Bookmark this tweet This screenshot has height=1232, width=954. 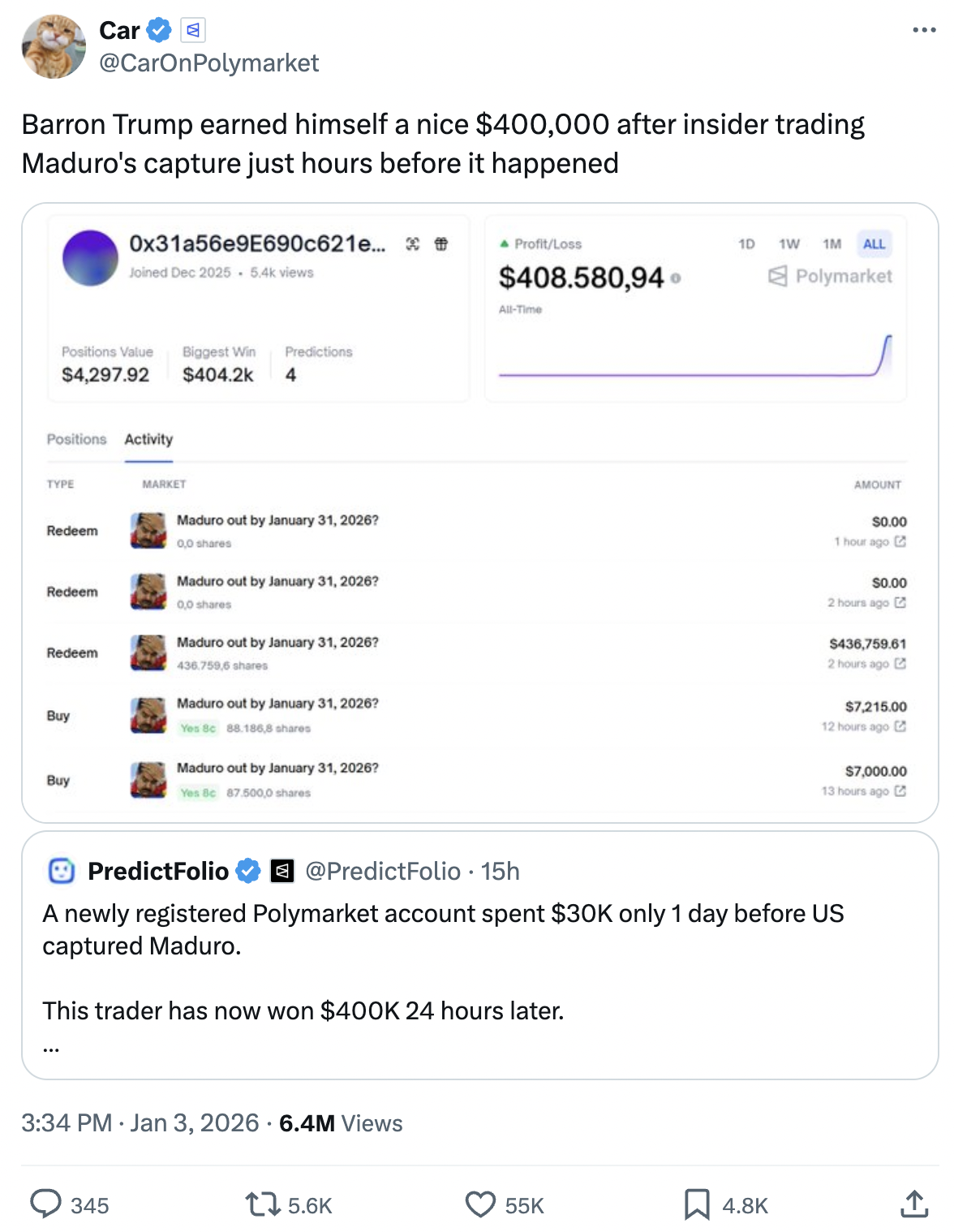tap(697, 1204)
